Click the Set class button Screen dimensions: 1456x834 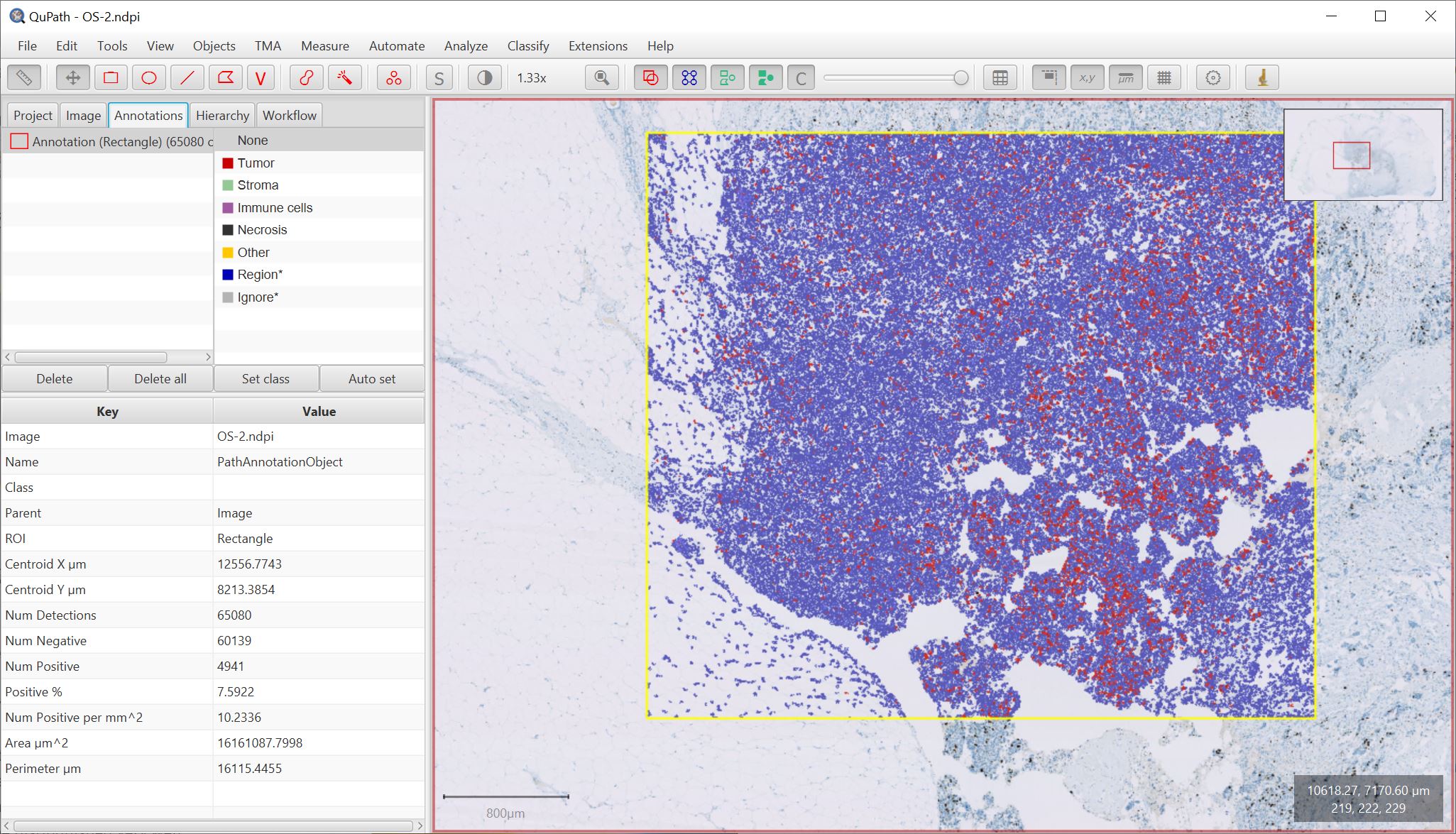(x=265, y=378)
